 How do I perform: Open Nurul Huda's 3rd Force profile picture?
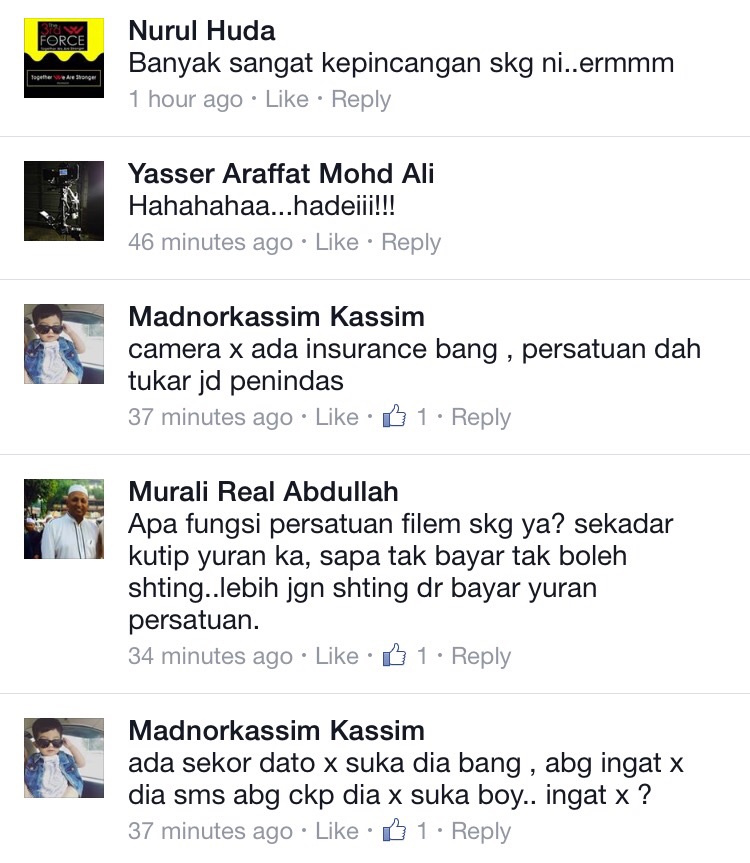click(x=64, y=58)
